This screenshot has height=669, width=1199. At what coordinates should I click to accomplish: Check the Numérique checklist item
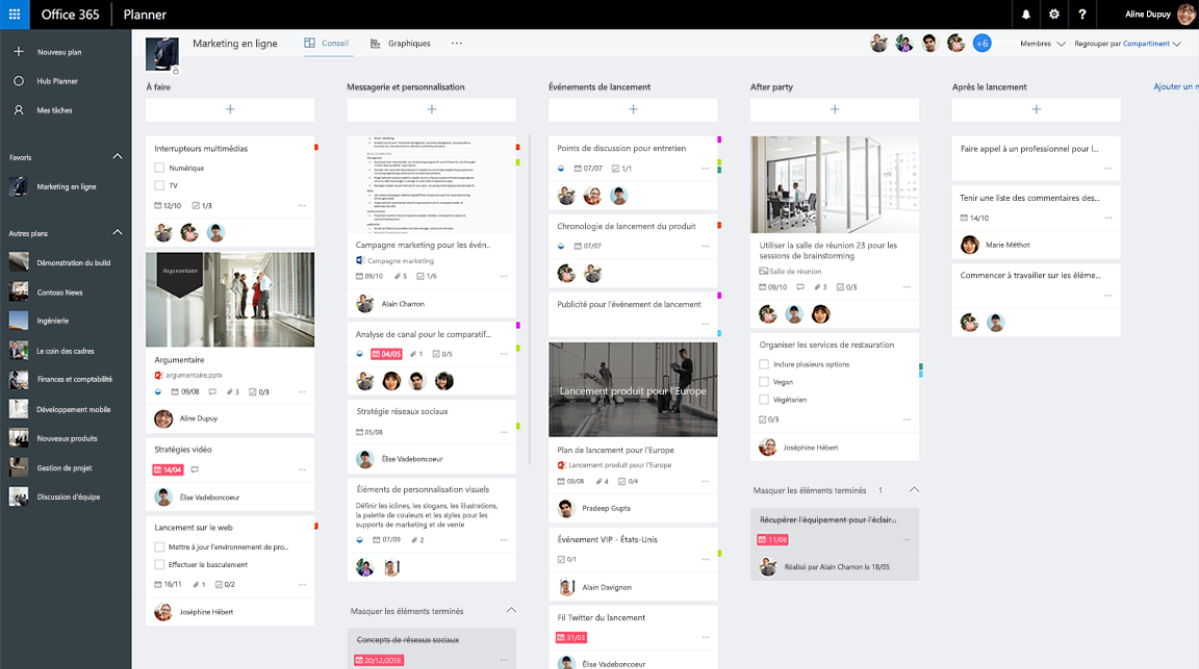click(x=160, y=168)
